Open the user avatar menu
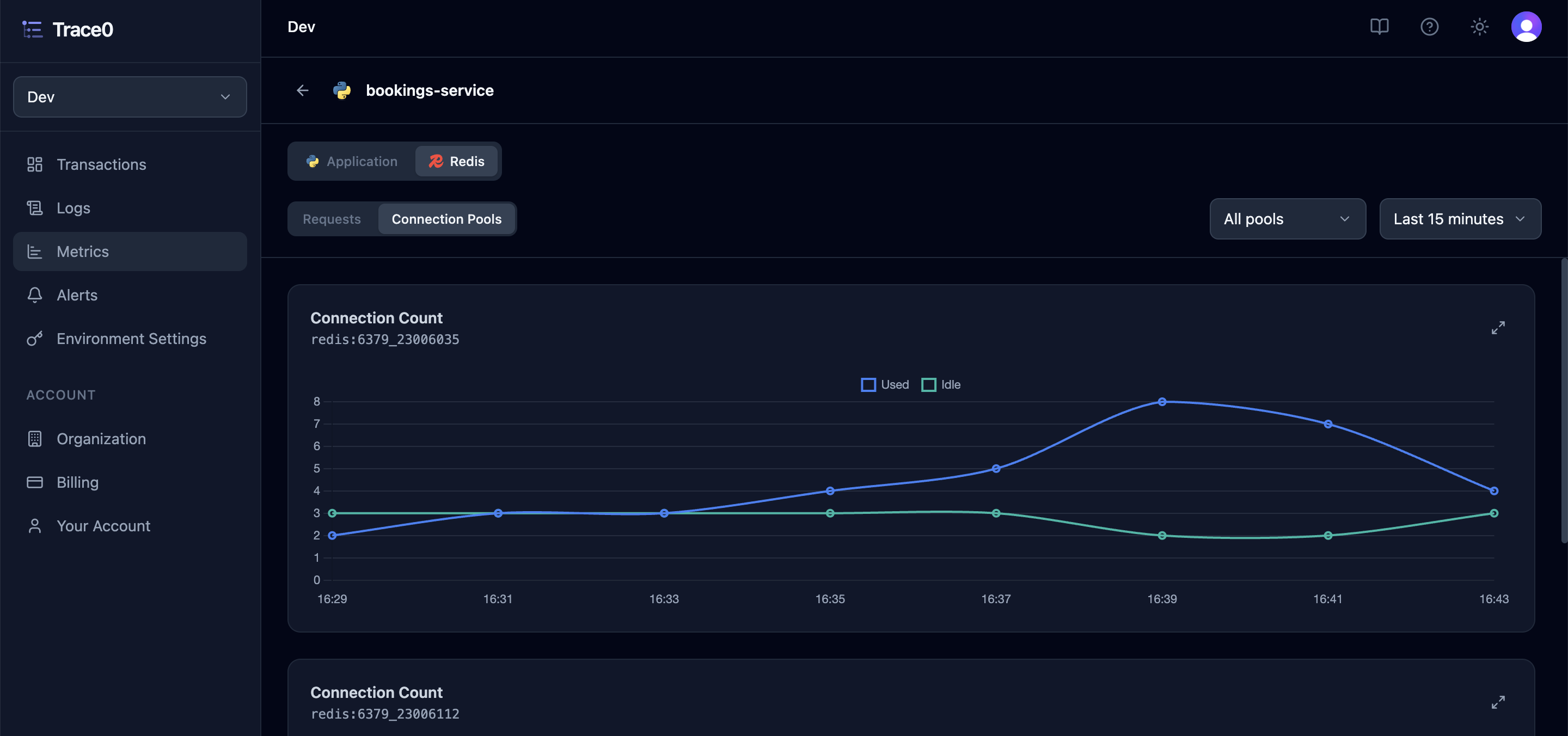The image size is (1568, 736). (1526, 27)
